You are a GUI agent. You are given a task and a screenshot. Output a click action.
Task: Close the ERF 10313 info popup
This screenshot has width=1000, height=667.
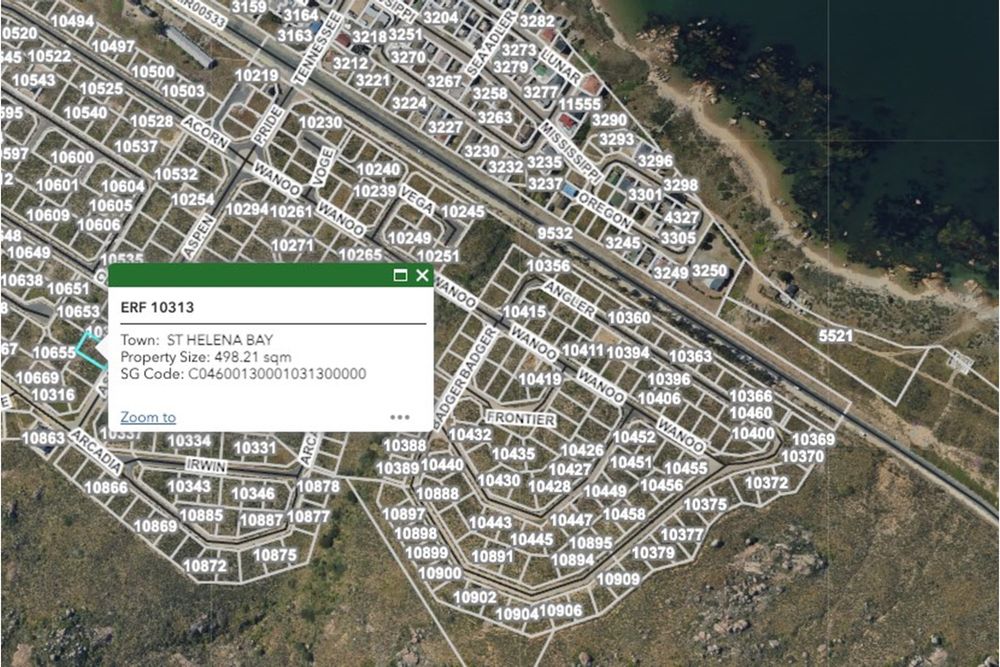coord(422,276)
